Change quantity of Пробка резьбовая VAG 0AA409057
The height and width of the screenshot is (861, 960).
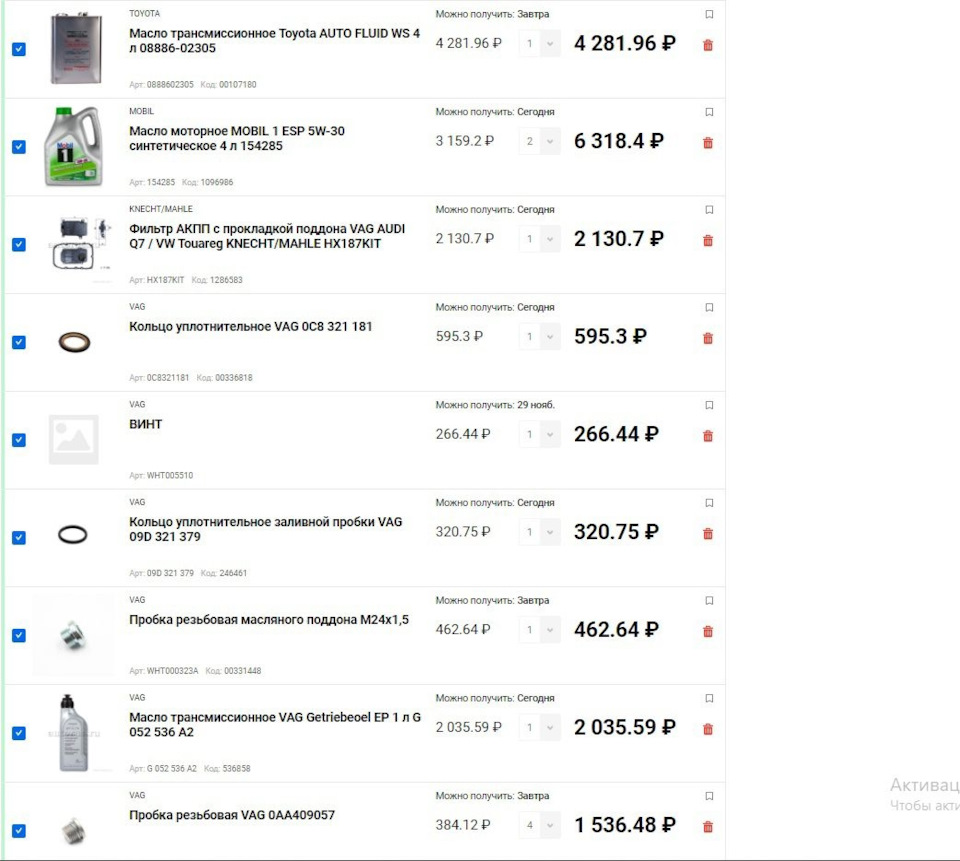click(x=540, y=825)
